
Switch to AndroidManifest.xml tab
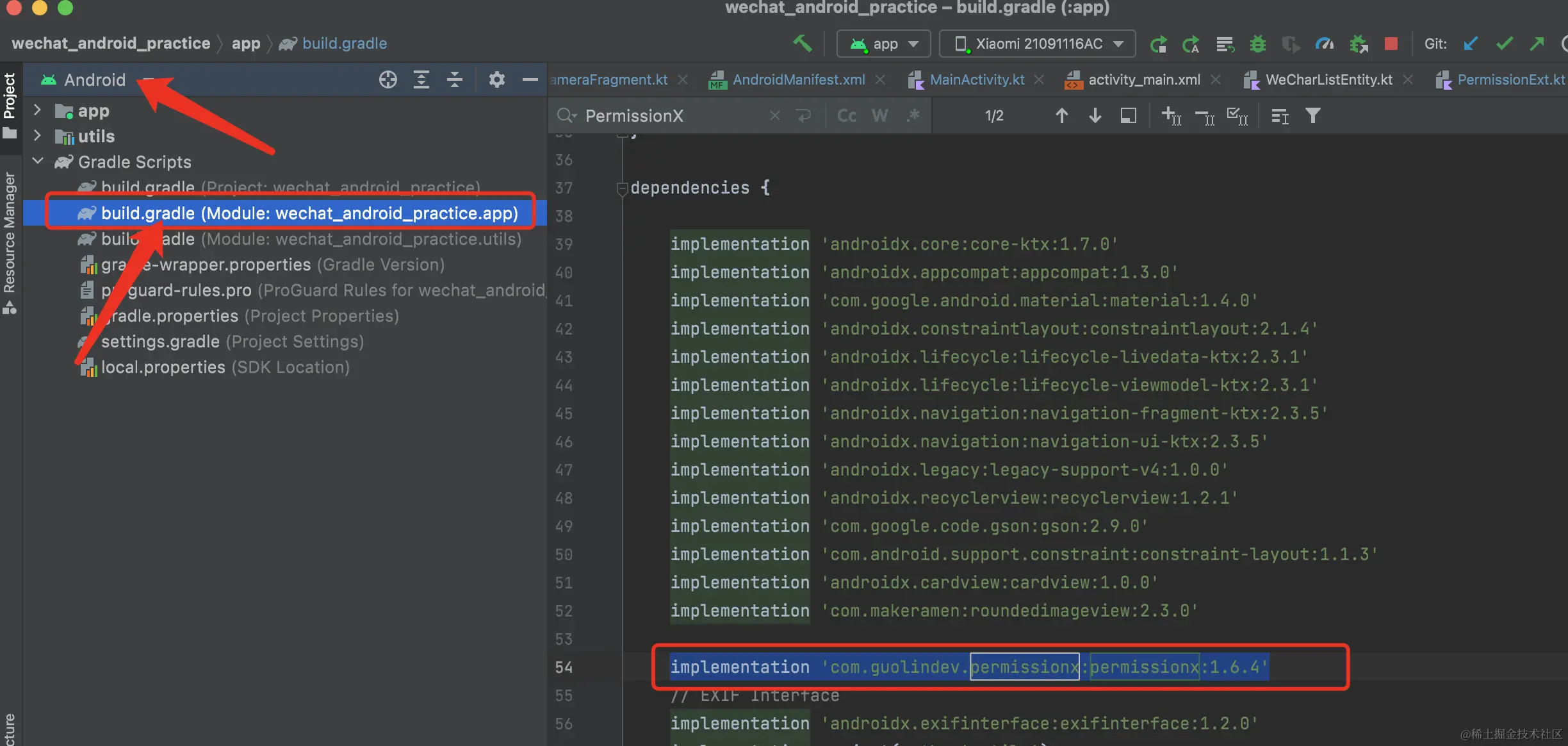pos(798,79)
